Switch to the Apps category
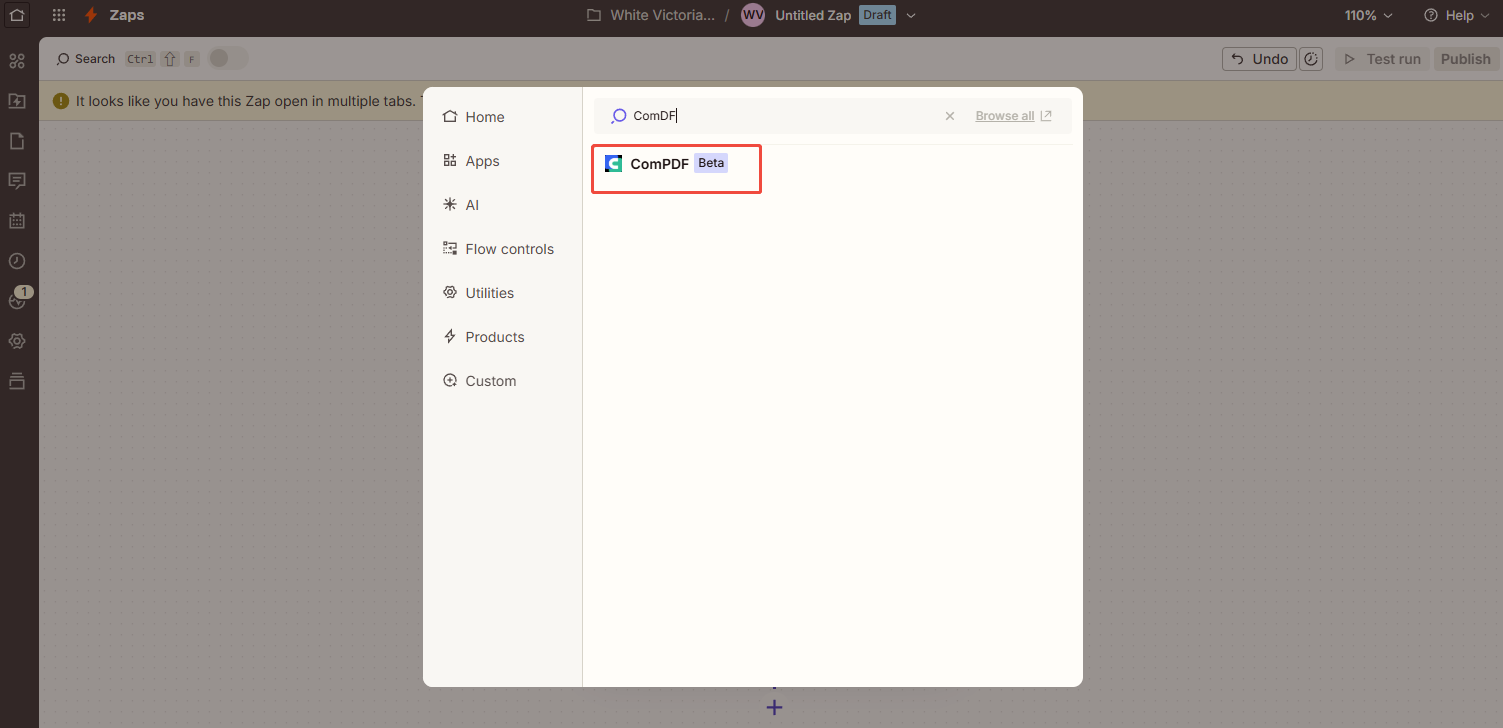The height and width of the screenshot is (728, 1503). click(x=482, y=160)
